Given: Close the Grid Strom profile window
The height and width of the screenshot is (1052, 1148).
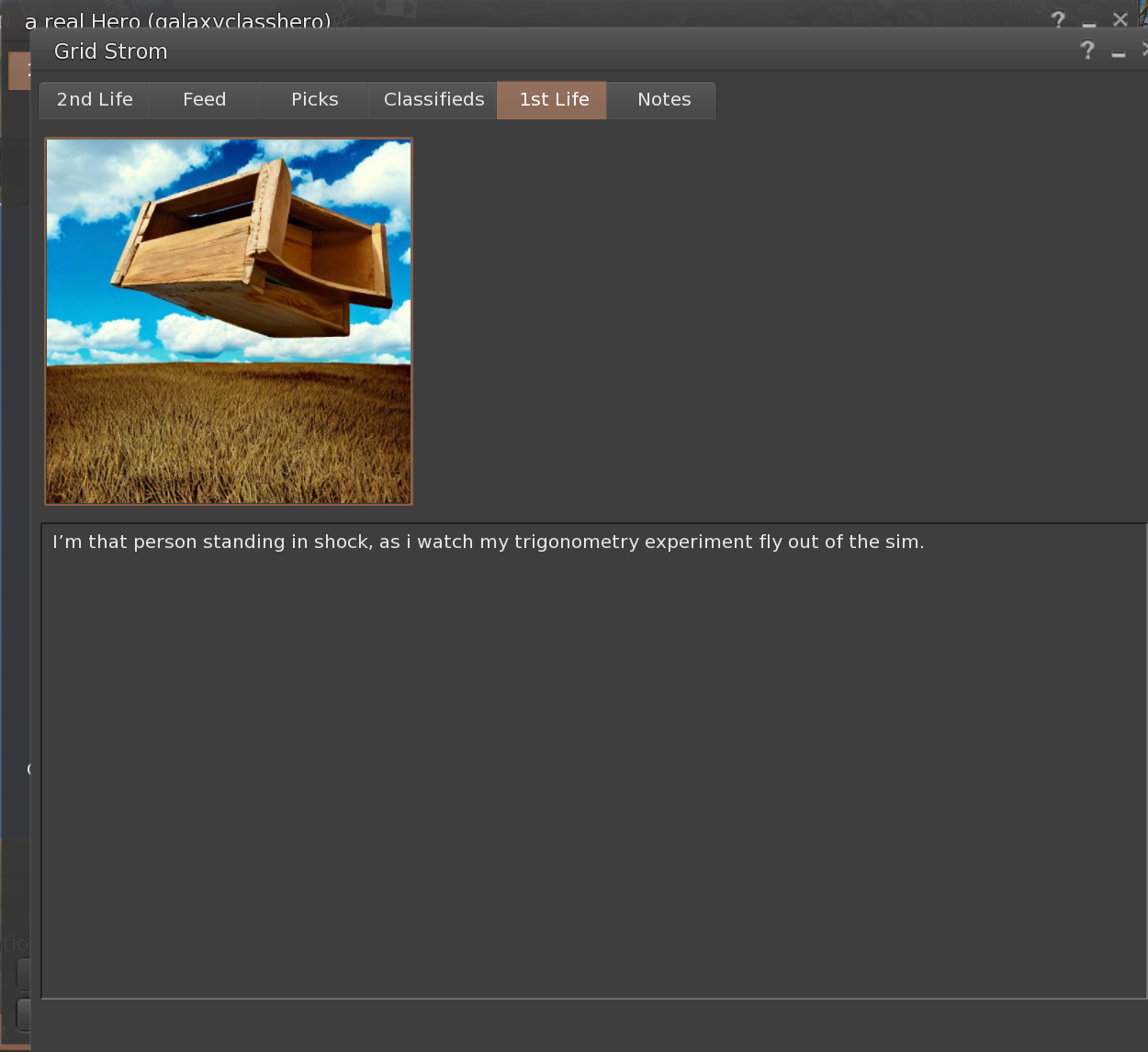Looking at the screenshot, I should (x=1144, y=50).
